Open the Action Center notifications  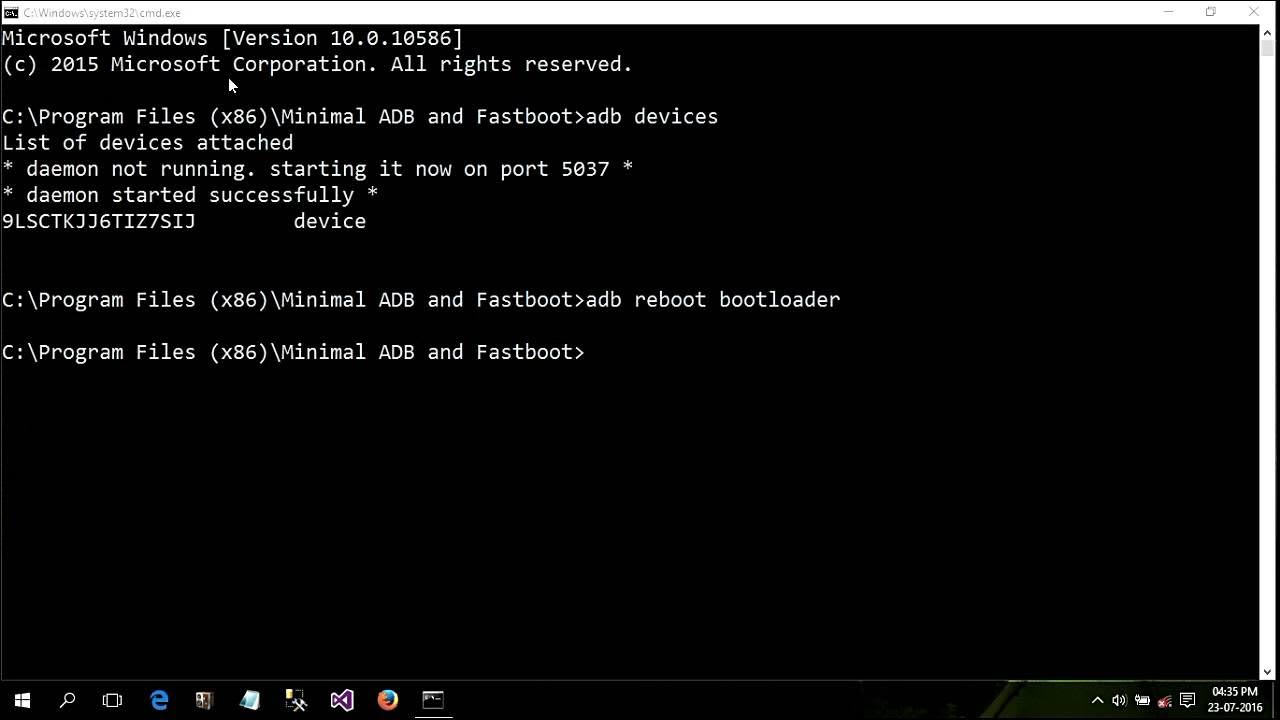(x=1188, y=700)
